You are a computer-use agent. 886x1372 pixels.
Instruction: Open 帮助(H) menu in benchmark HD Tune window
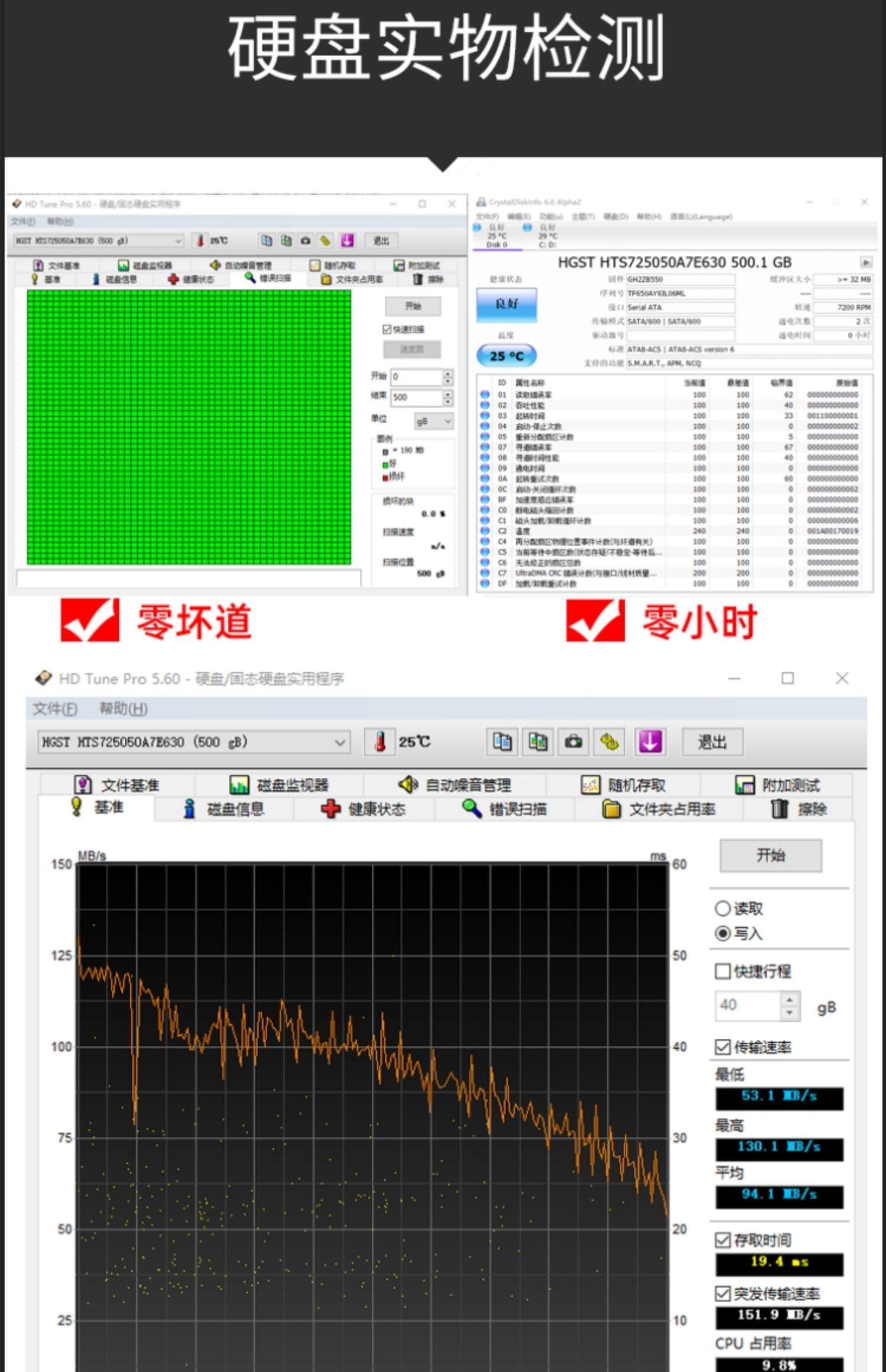point(123,708)
